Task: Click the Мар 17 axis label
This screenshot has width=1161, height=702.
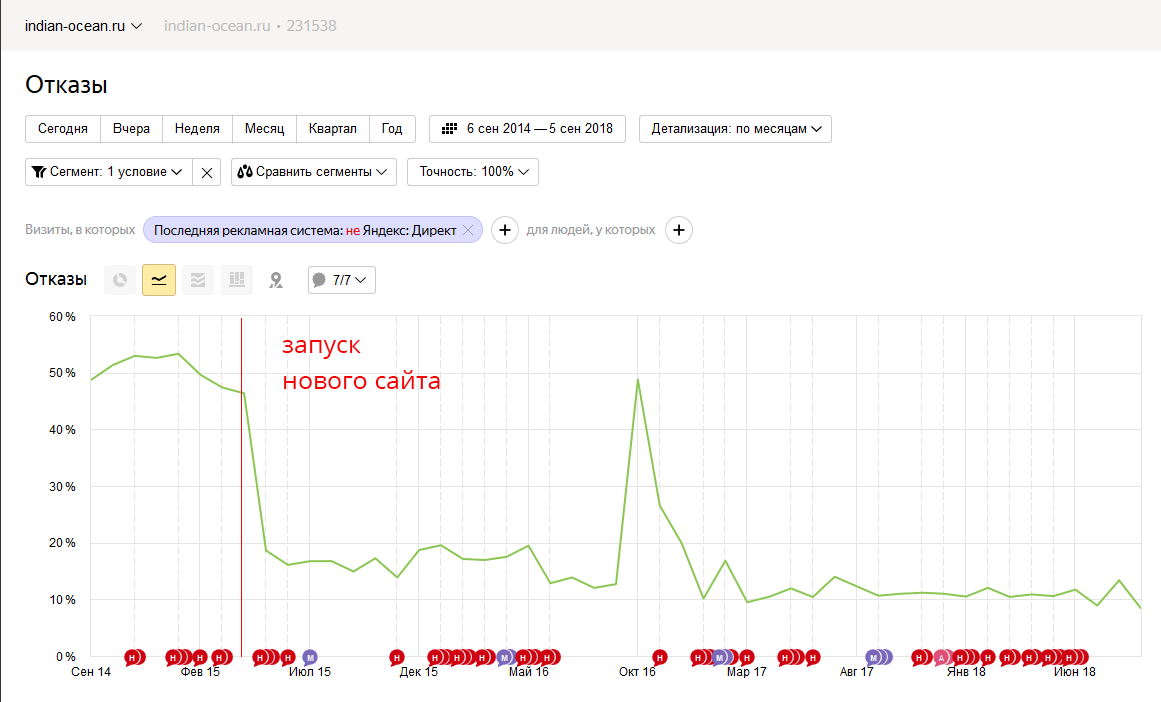Action: (x=746, y=672)
